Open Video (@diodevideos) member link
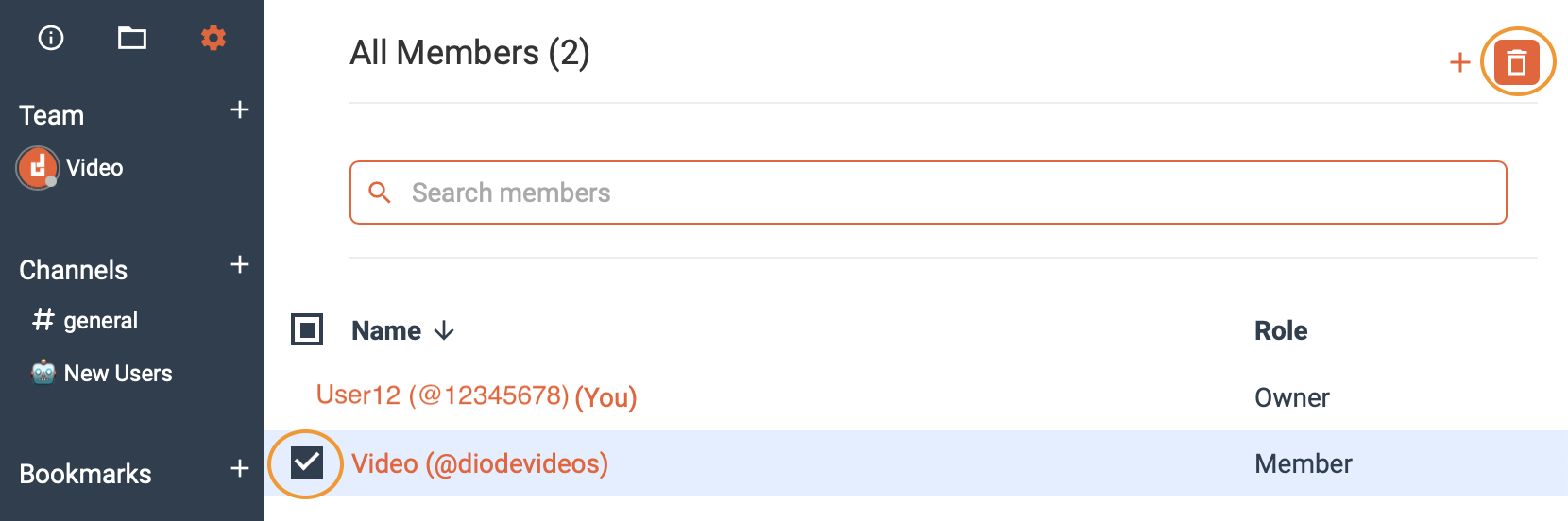Image resolution: width=1568 pixels, height=521 pixels. tap(480, 463)
